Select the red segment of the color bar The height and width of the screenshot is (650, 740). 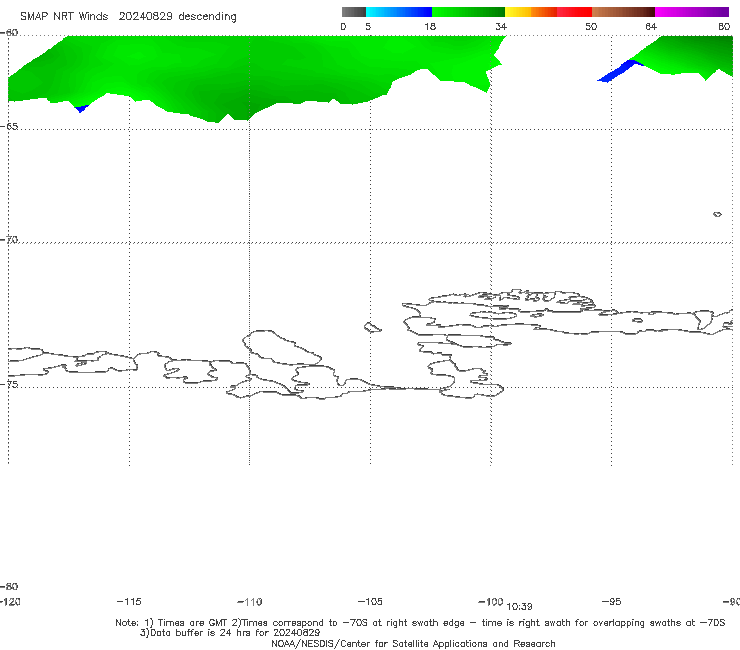point(574,12)
